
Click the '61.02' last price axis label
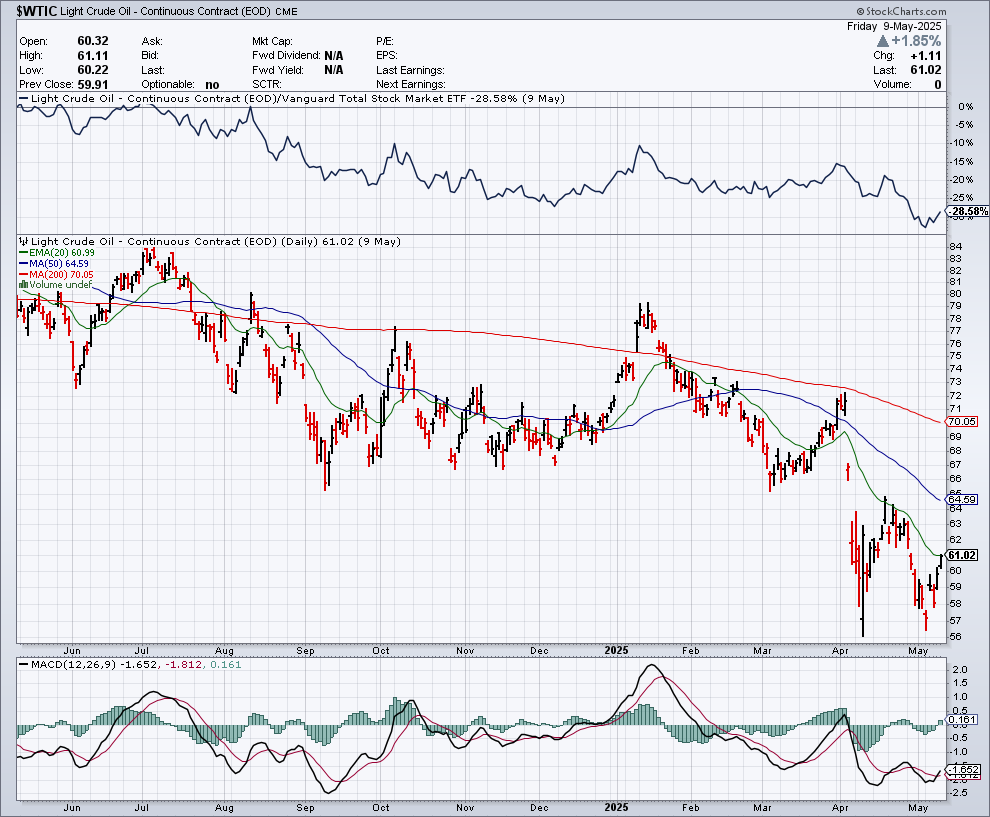[962, 555]
